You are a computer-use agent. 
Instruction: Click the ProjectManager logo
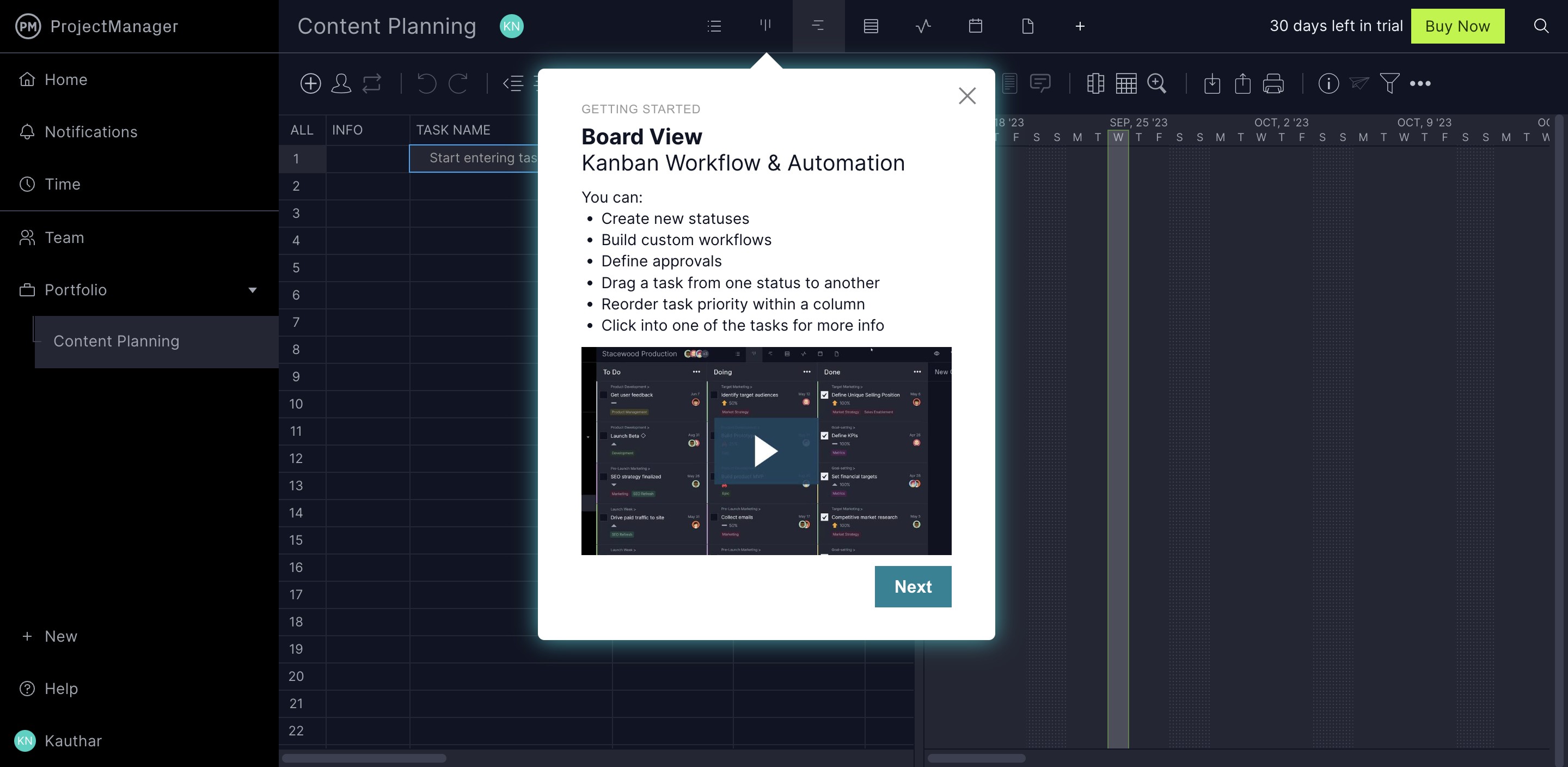tap(96, 26)
